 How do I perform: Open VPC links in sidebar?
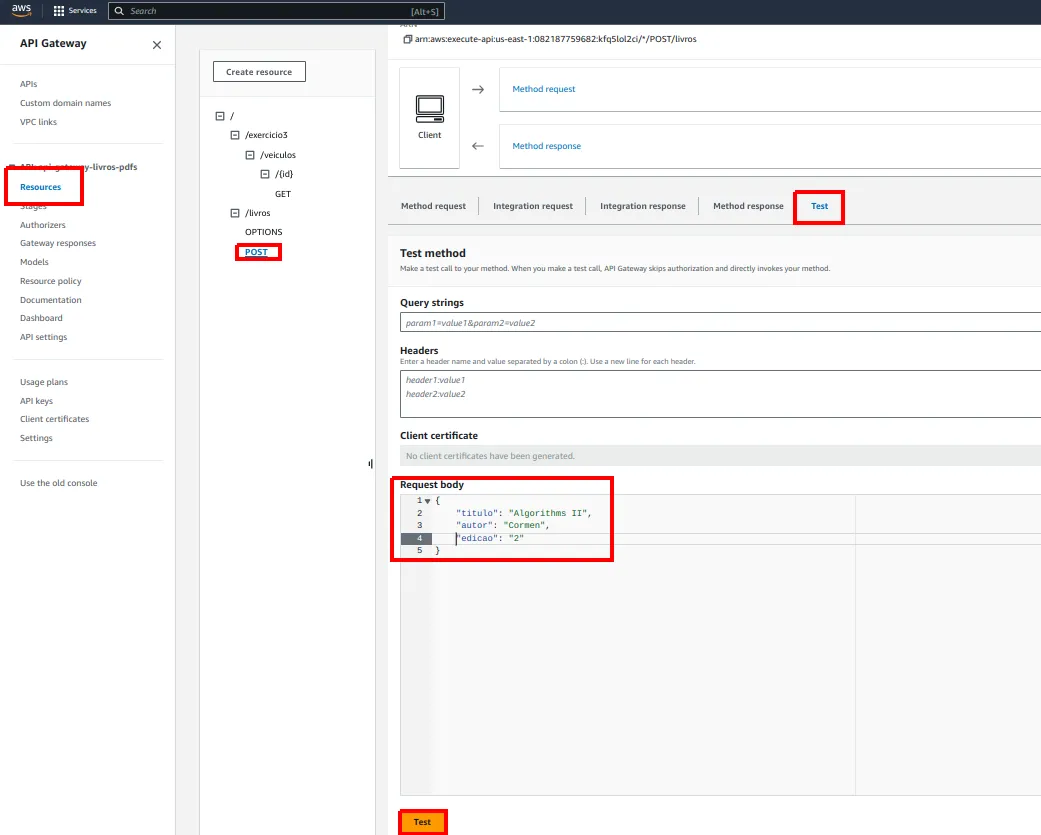coord(39,122)
